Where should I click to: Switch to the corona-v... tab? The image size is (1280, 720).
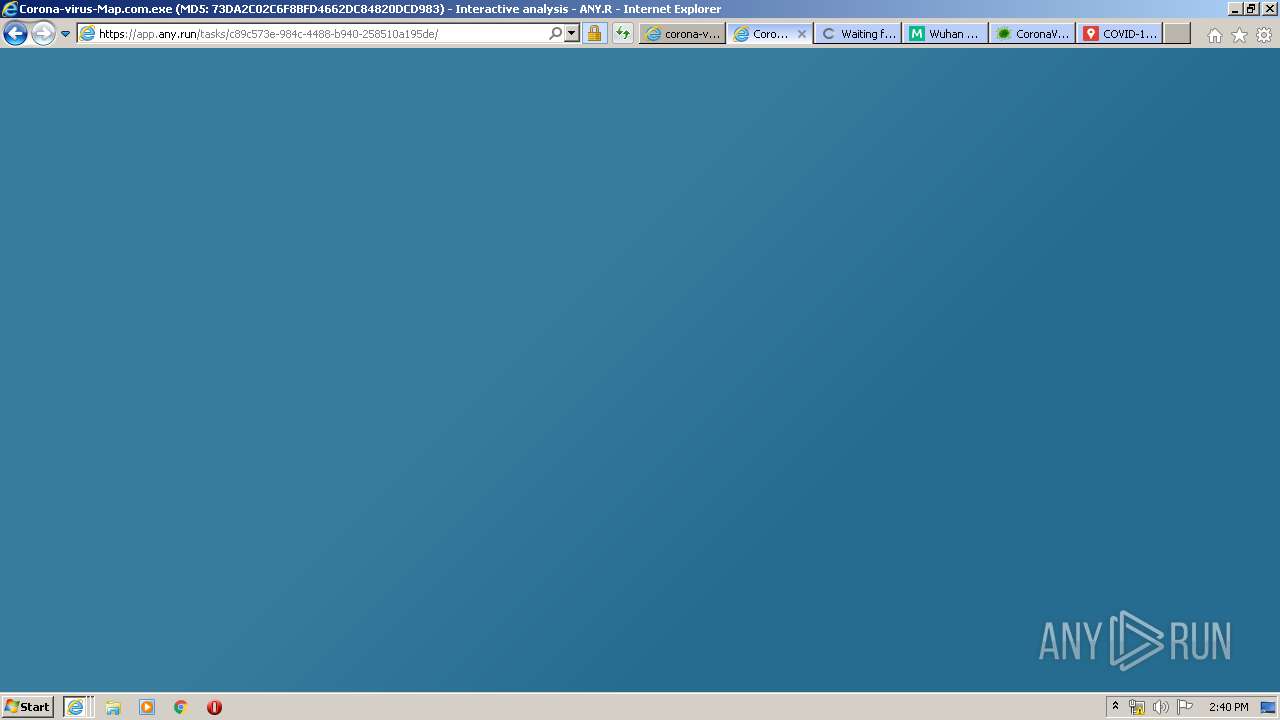tap(683, 34)
